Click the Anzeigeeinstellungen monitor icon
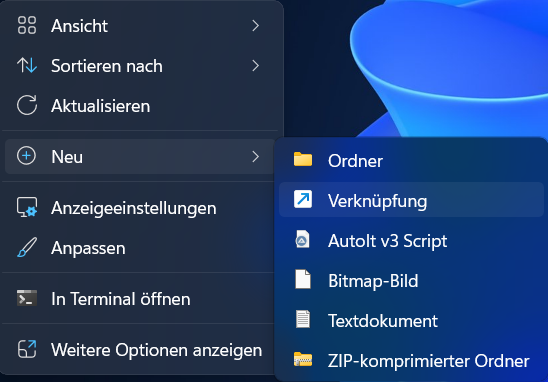The image size is (548, 382). (27, 207)
